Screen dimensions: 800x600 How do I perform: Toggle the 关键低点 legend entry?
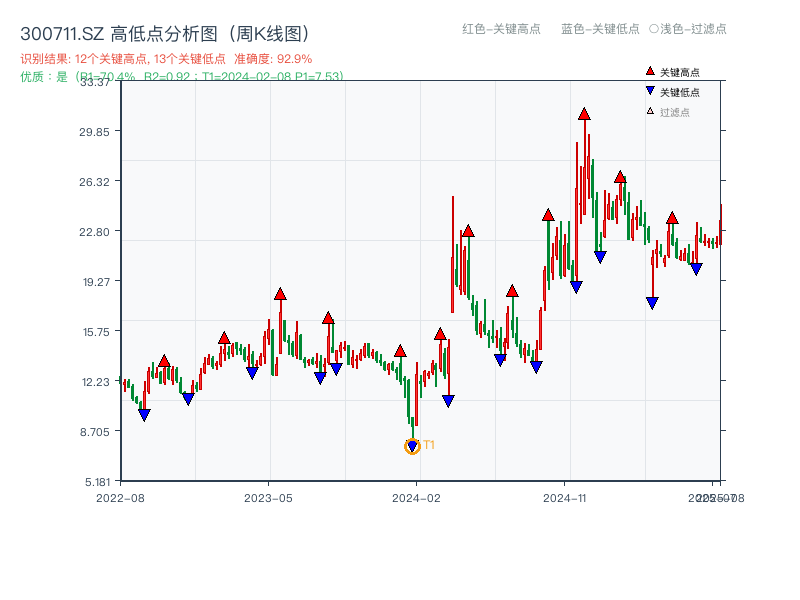click(672, 92)
